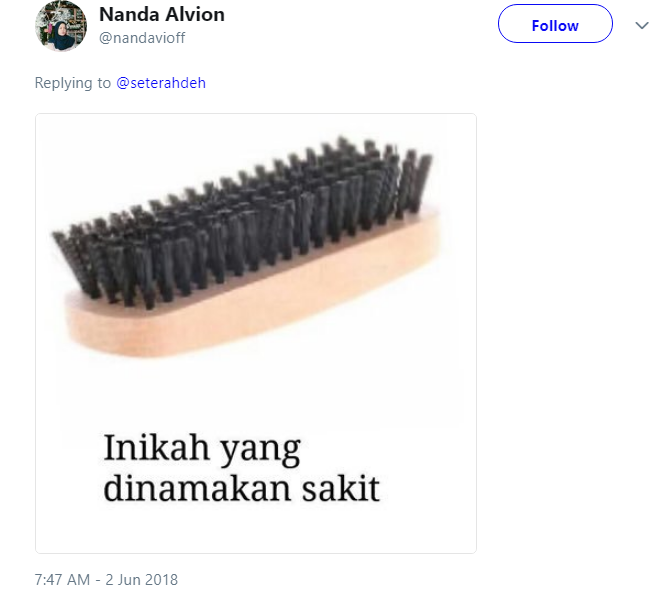Open Nanda Alvion's profile picture
This screenshot has width=670, height=595.
point(61,26)
